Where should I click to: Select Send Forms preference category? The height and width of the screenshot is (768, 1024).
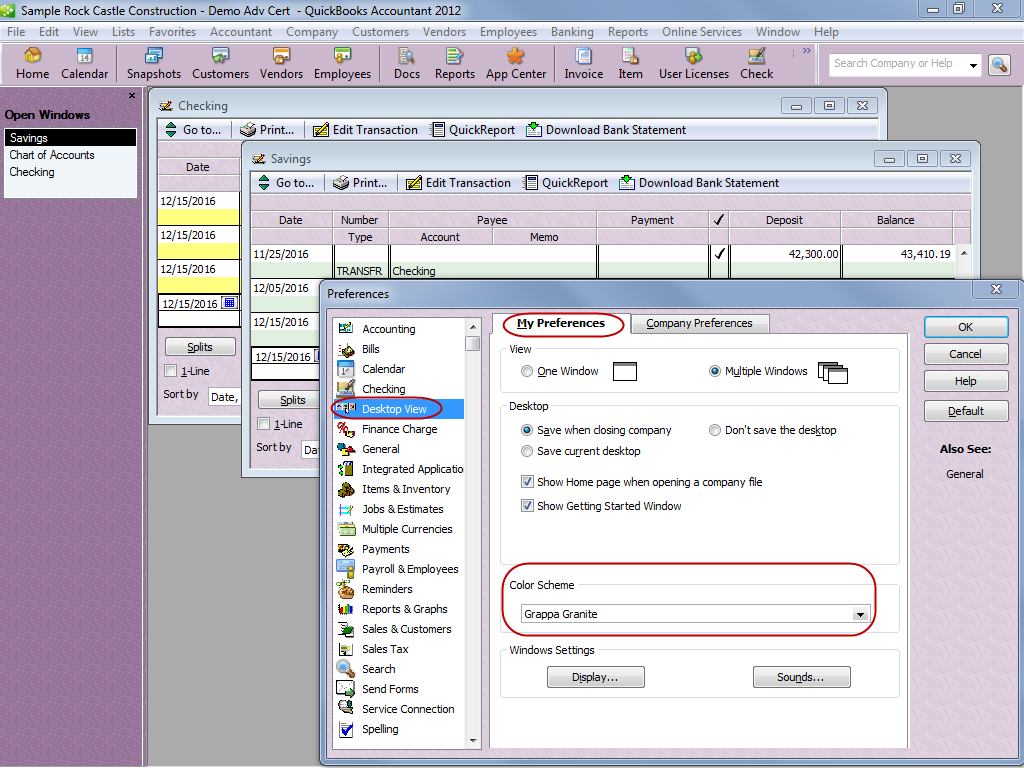point(390,689)
